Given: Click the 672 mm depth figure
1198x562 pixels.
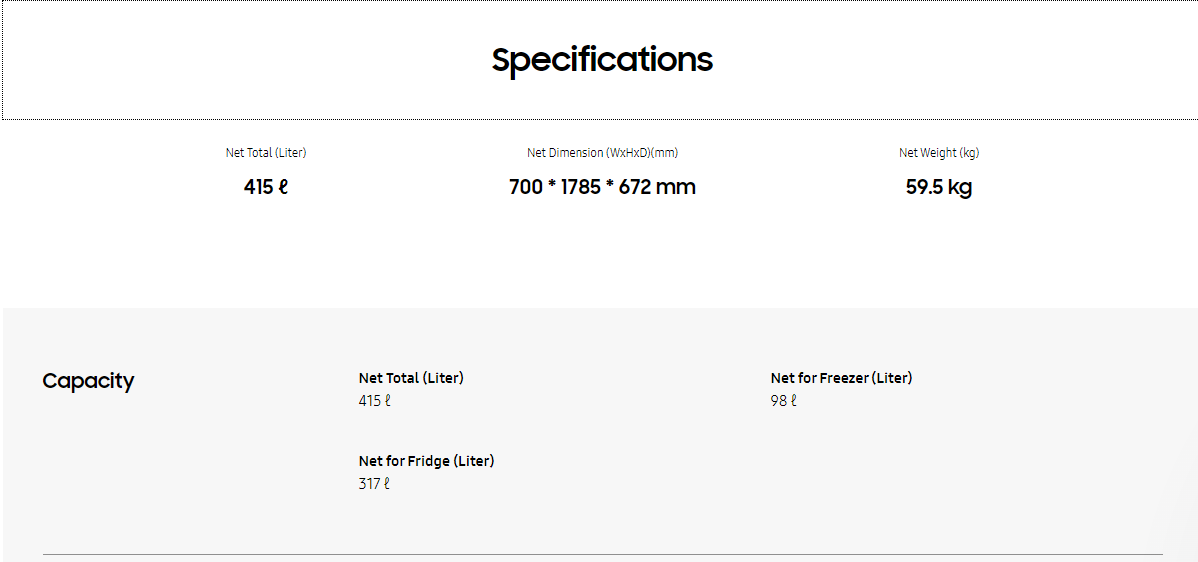Looking at the screenshot, I should [x=656, y=187].
